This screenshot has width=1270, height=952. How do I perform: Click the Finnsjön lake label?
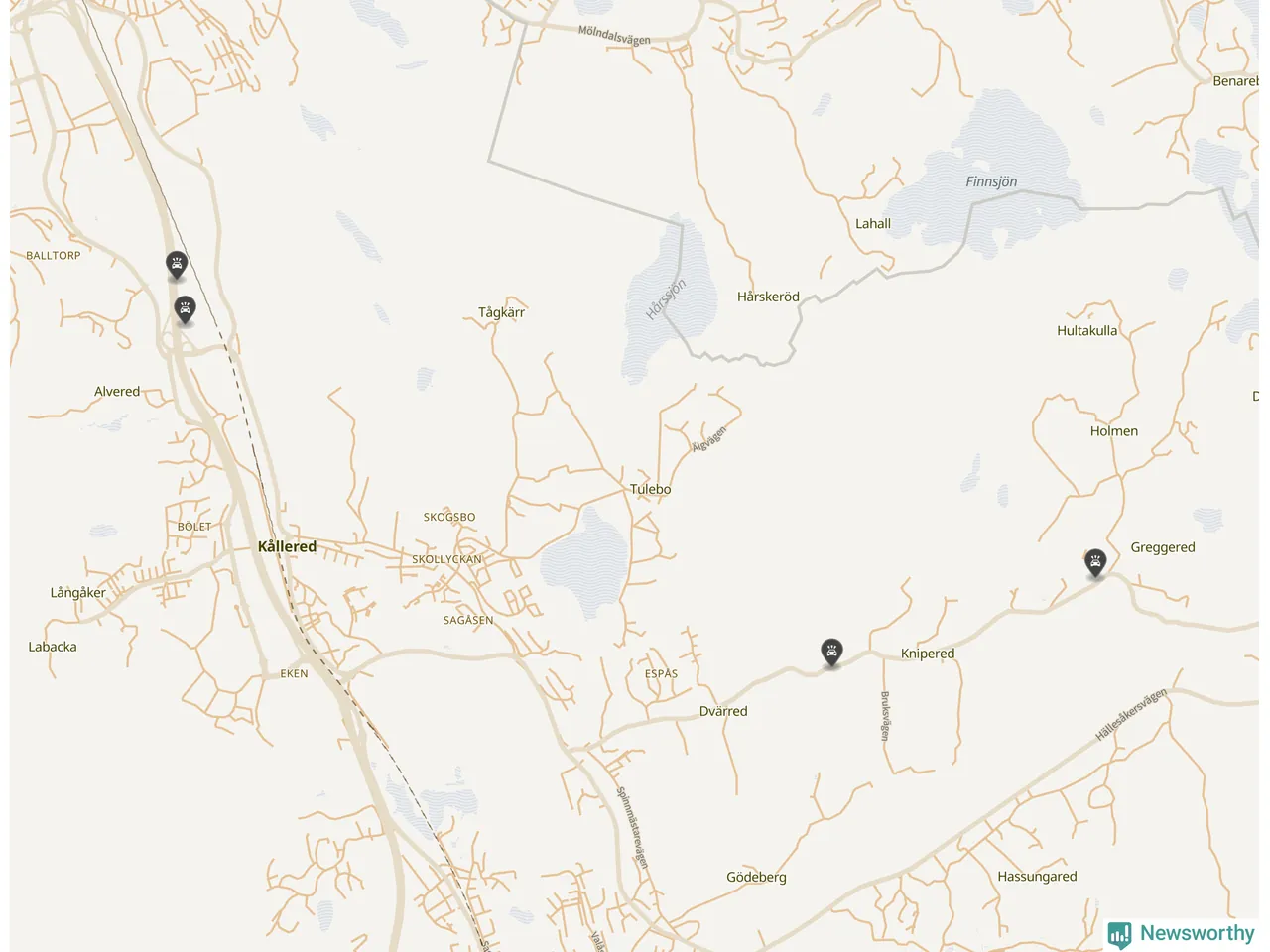coord(991,181)
